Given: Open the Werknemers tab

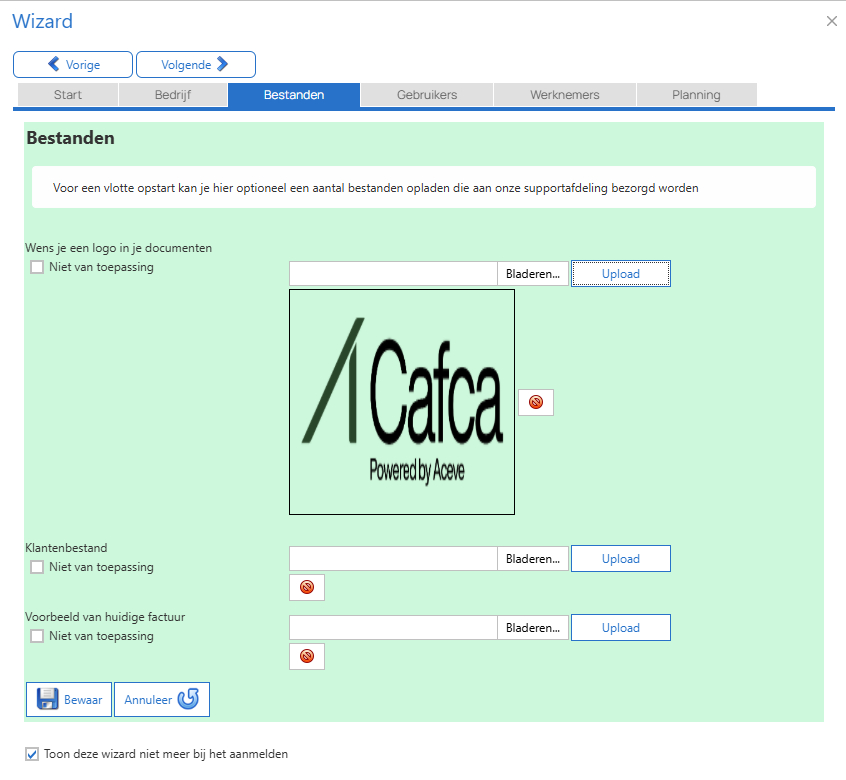Looking at the screenshot, I should 564,95.
